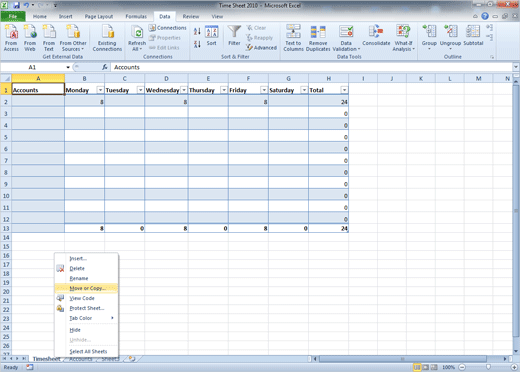The height and width of the screenshot is (372, 520).
Task: Choose Rename in the sheet context menu
Action: (x=86, y=278)
